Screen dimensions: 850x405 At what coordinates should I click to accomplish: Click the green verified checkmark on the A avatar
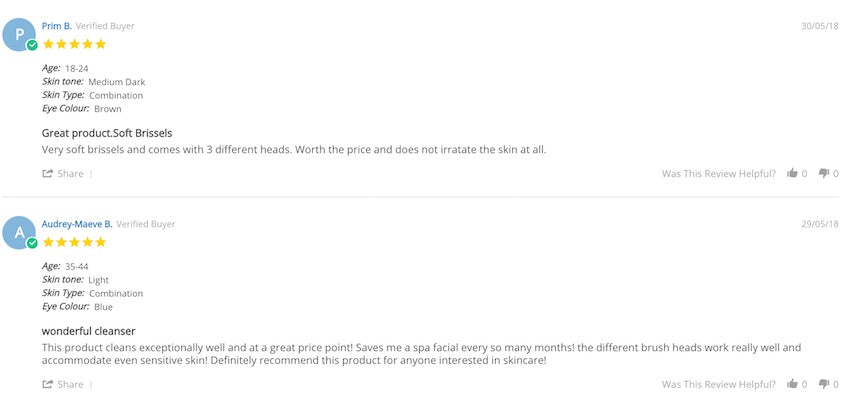coord(33,243)
